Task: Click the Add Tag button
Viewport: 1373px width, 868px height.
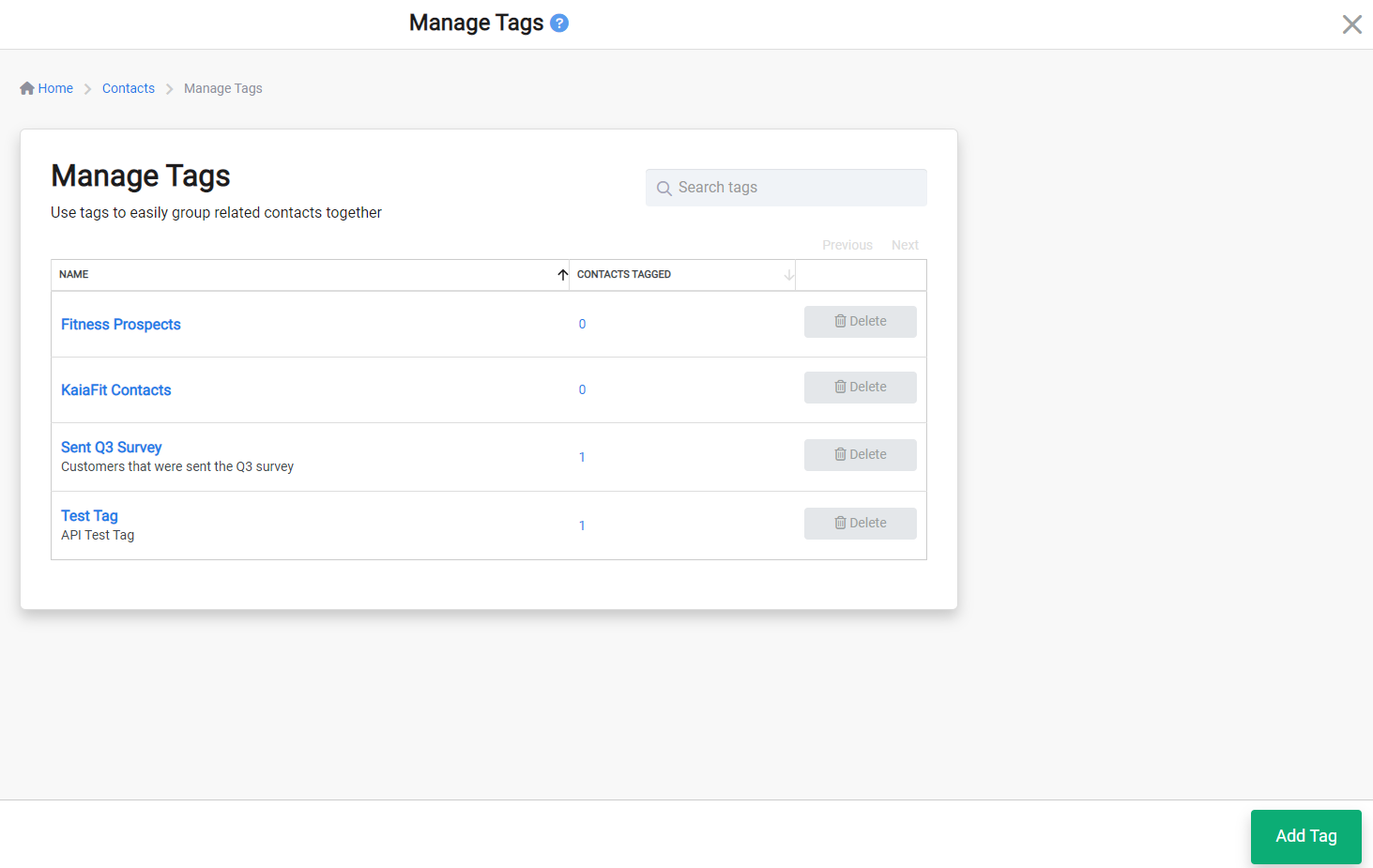Action: 1306,837
